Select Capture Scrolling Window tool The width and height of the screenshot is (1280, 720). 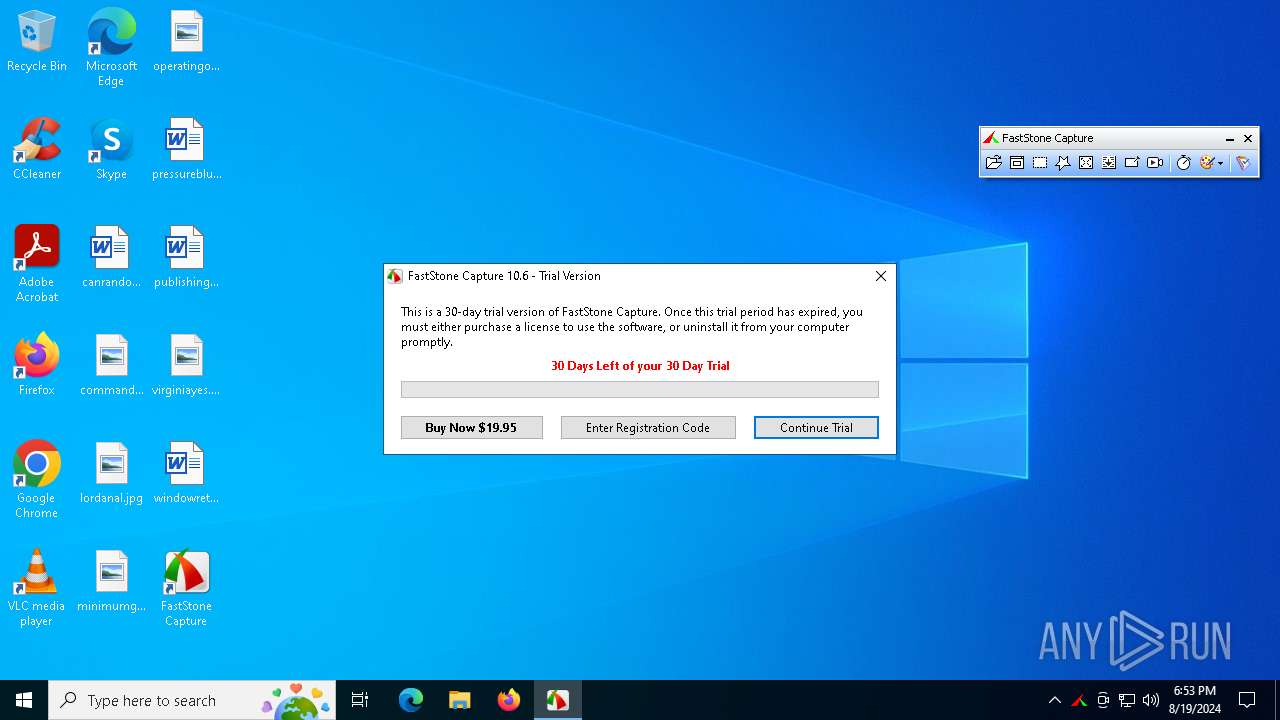tap(1109, 163)
